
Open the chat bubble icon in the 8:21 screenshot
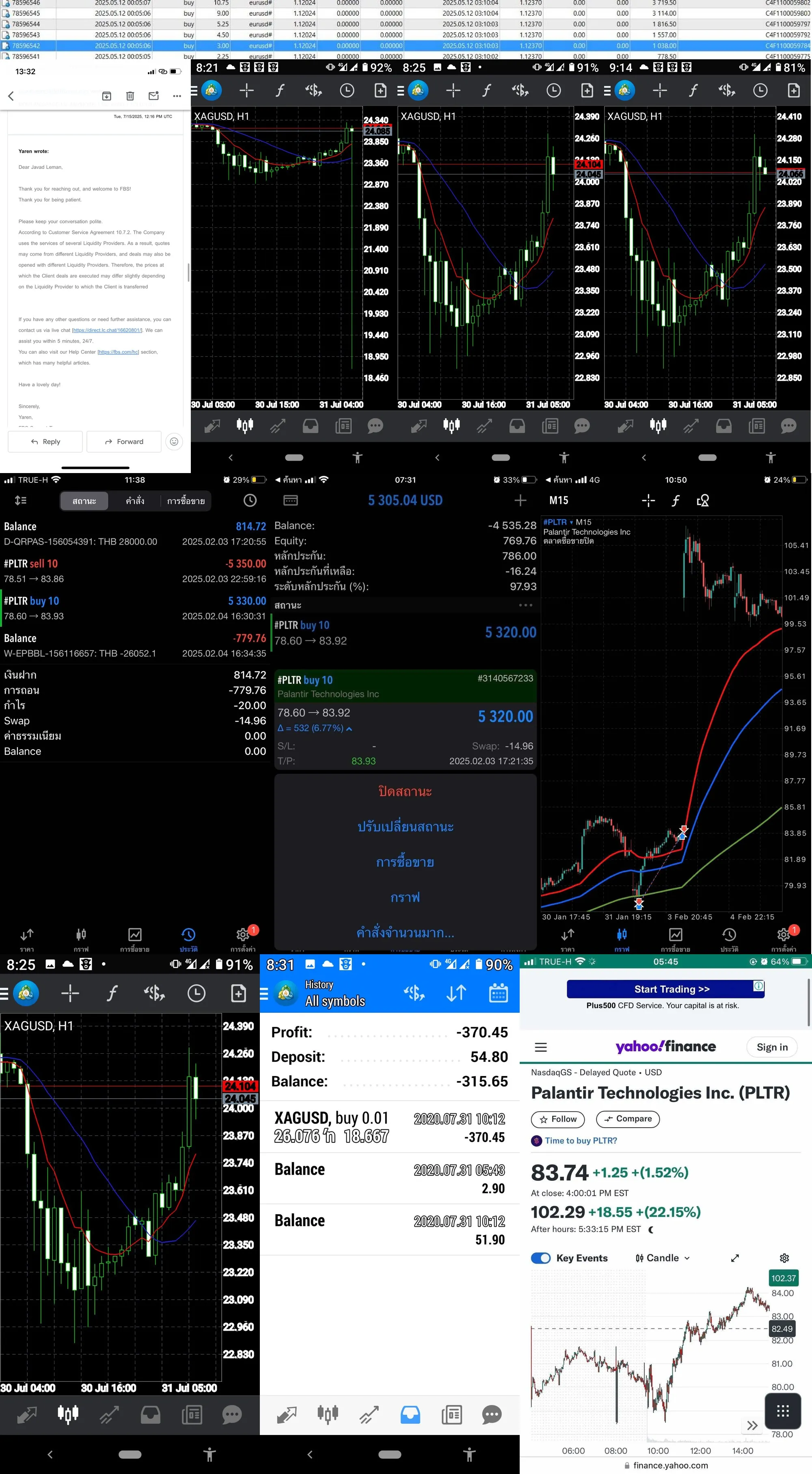tap(376, 426)
